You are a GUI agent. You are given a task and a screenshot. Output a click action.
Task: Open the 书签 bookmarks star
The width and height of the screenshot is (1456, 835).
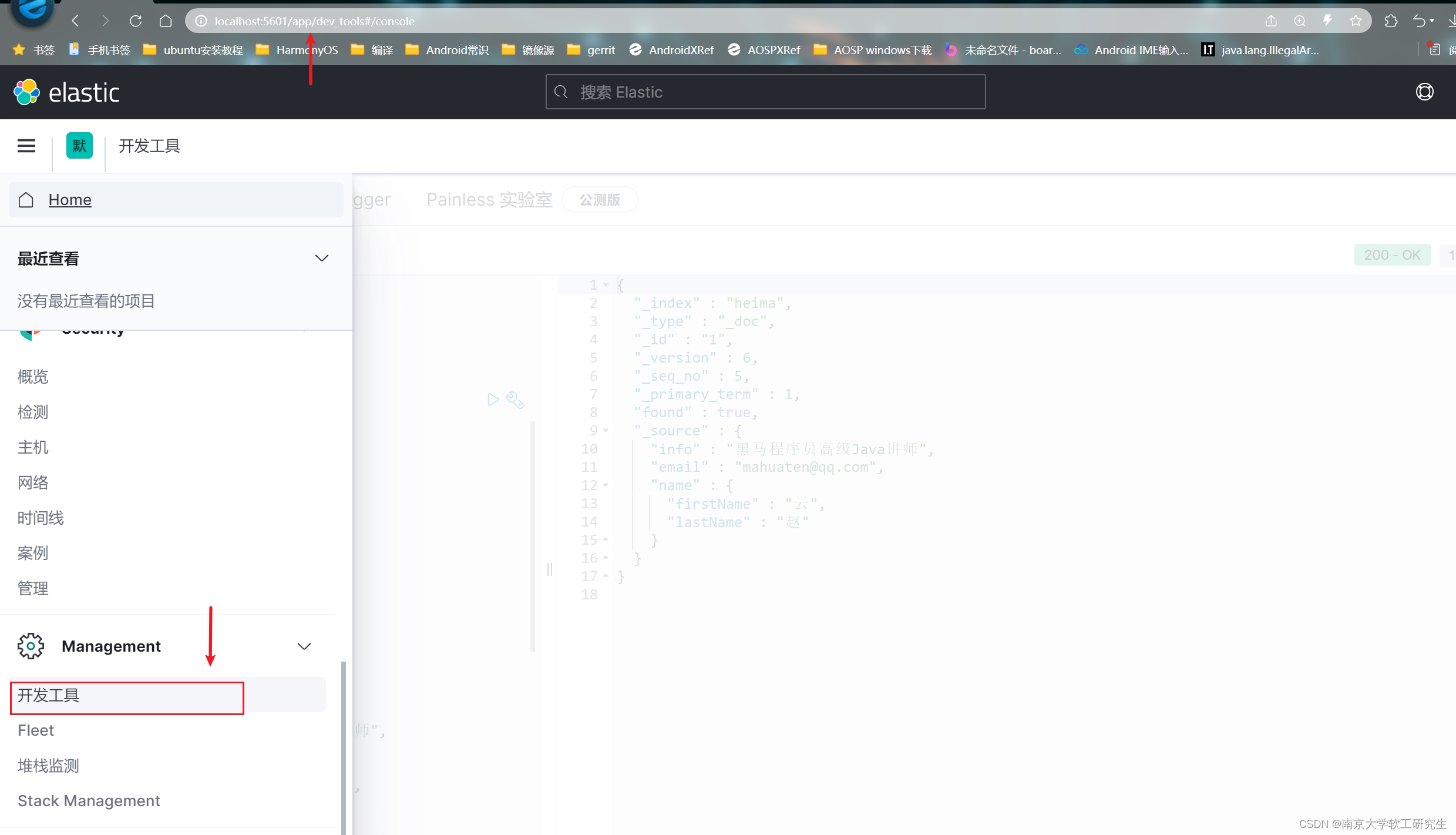[34, 50]
